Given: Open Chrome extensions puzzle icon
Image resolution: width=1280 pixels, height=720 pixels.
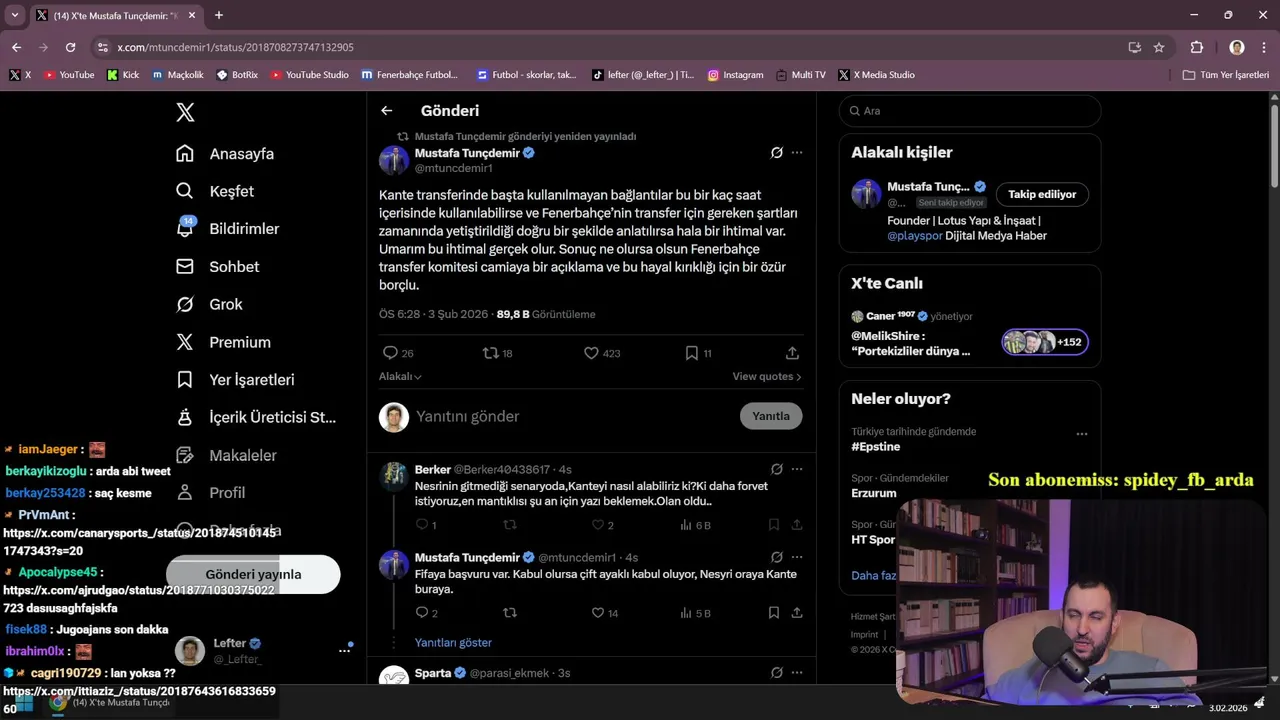Looking at the screenshot, I should point(1197,47).
